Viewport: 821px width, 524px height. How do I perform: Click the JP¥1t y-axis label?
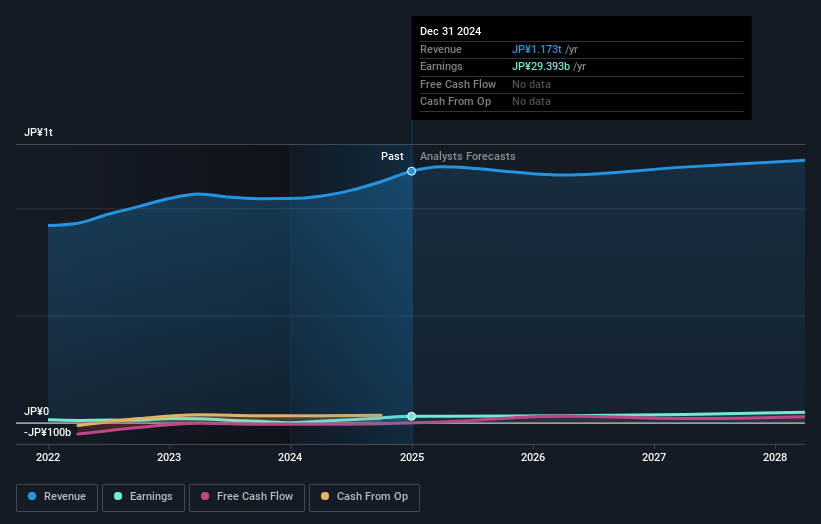click(x=38, y=132)
